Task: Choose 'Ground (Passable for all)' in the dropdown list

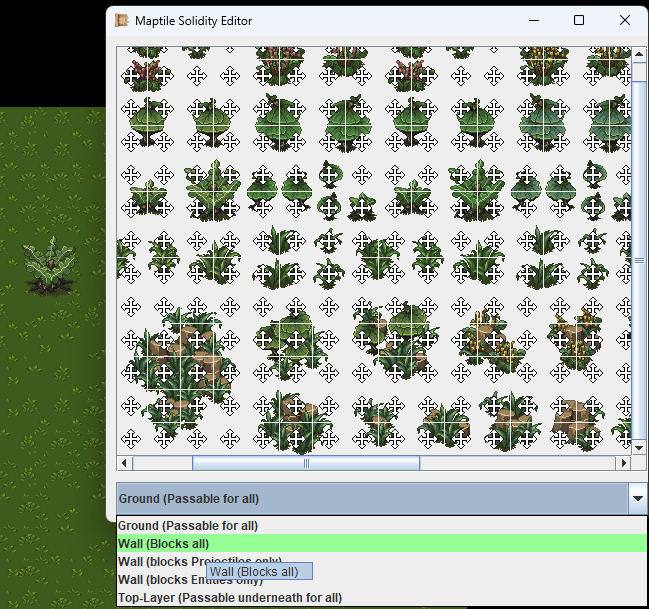Action: point(188,525)
